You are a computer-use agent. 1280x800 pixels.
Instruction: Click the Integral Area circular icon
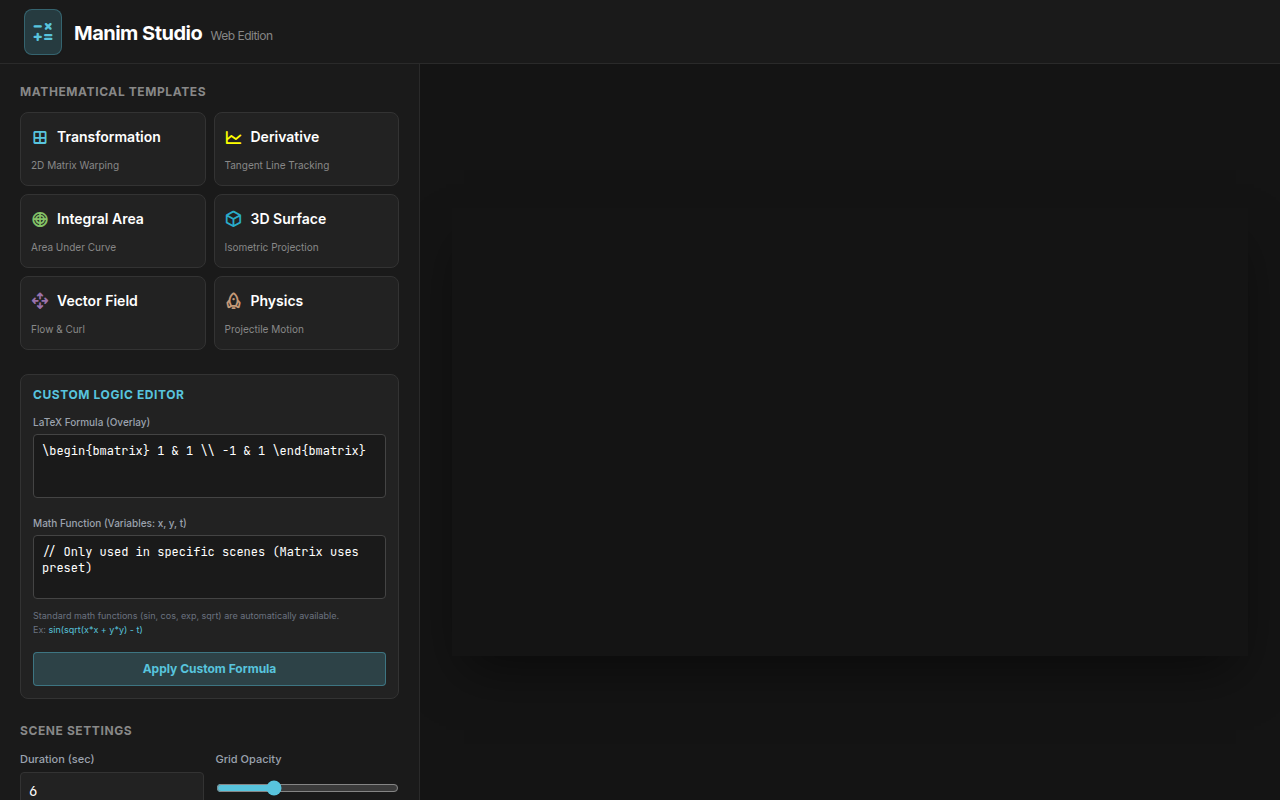coord(40,220)
